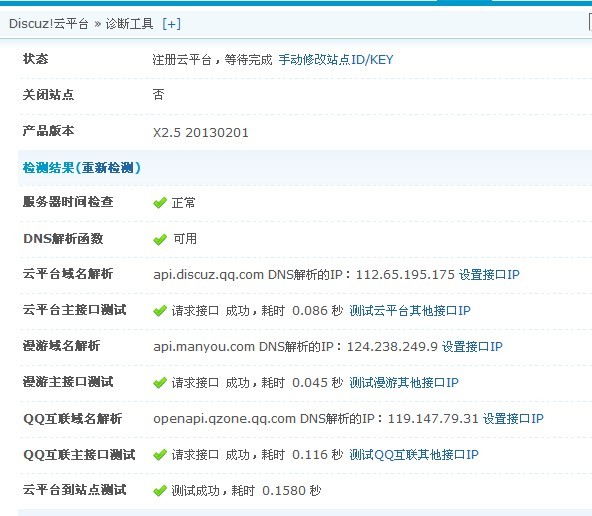Click the QQ互联主接口测试 label

(79, 455)
